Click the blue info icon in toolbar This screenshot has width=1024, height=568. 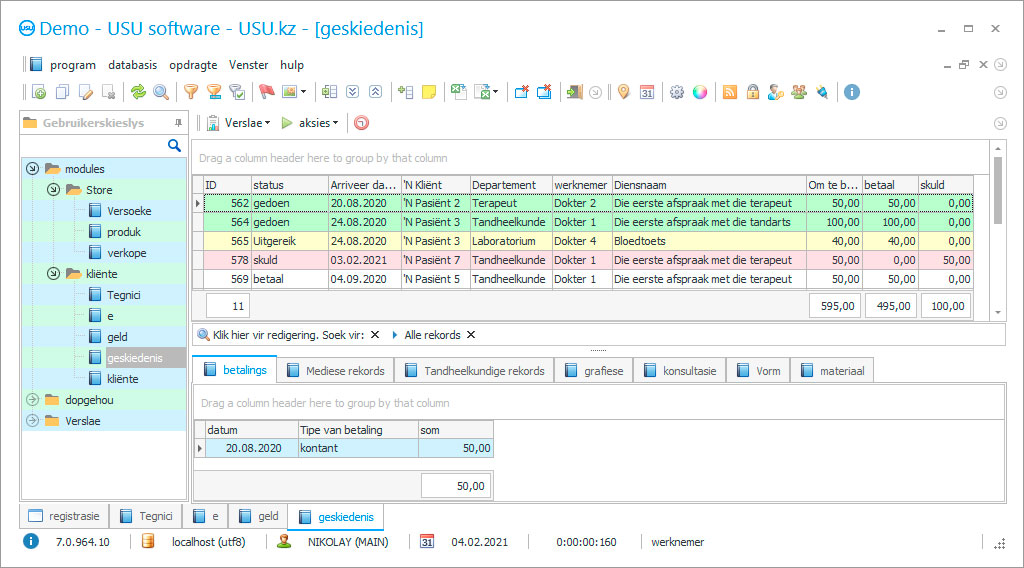pyautogui.click(x=852, y=92)
